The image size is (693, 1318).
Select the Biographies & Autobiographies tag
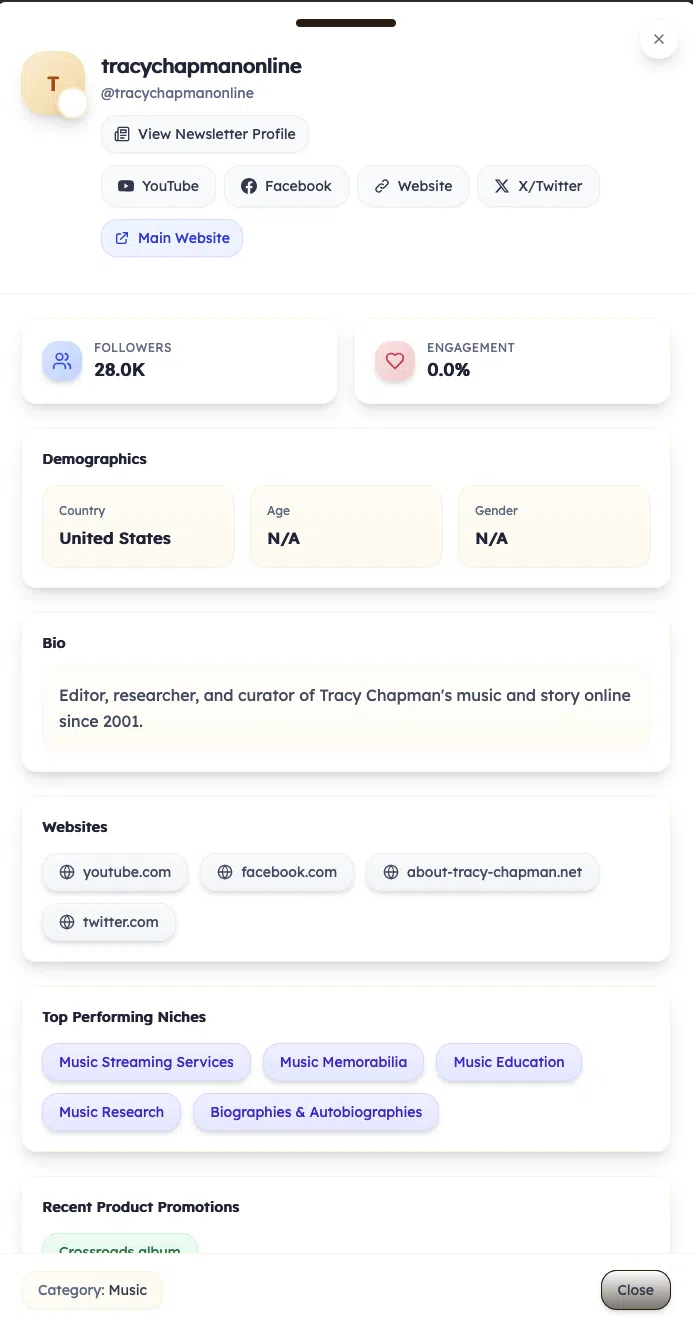(315, 1112)
